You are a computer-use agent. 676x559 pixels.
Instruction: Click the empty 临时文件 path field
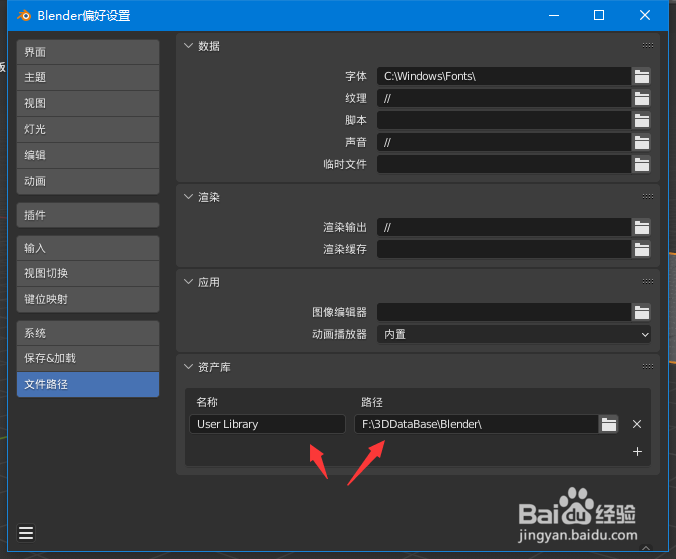pyautogui.click(x=504, y=164)
